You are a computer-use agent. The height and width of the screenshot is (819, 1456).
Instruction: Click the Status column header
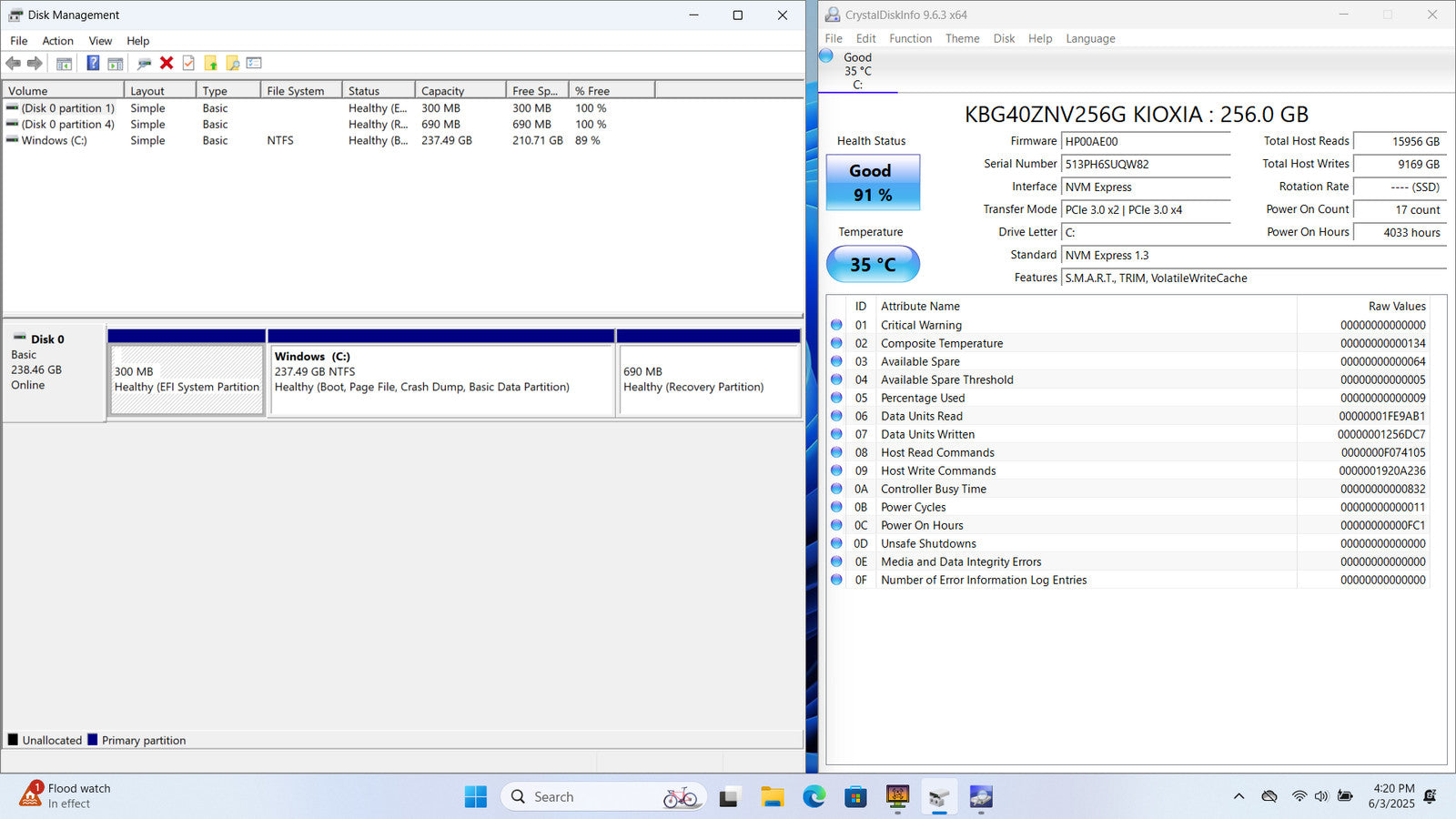click(379, 91)
